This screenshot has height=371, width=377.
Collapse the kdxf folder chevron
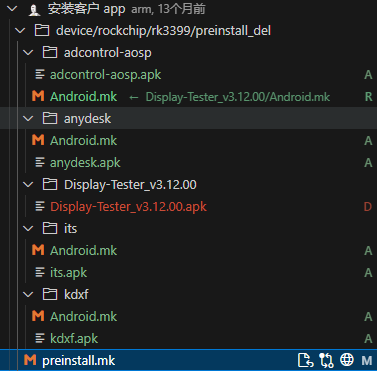coord(28,295)
